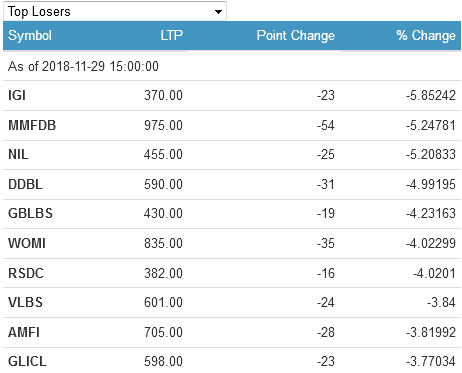This screenshot has height=373, width=462.
Task: Open the MMFDB stock symbol
Action: 32,125
